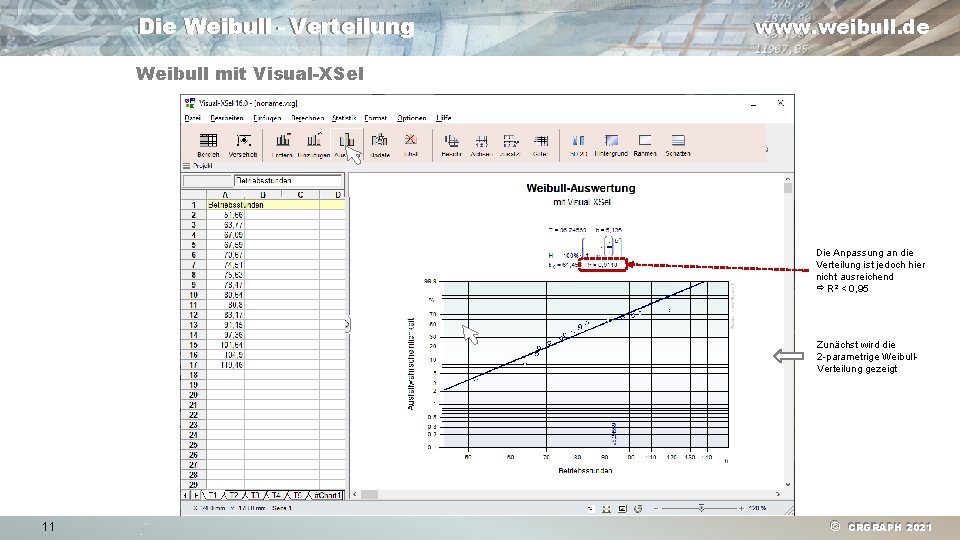Select column header B
This screenshot has height=540, width=960.
tap(263, 195)
